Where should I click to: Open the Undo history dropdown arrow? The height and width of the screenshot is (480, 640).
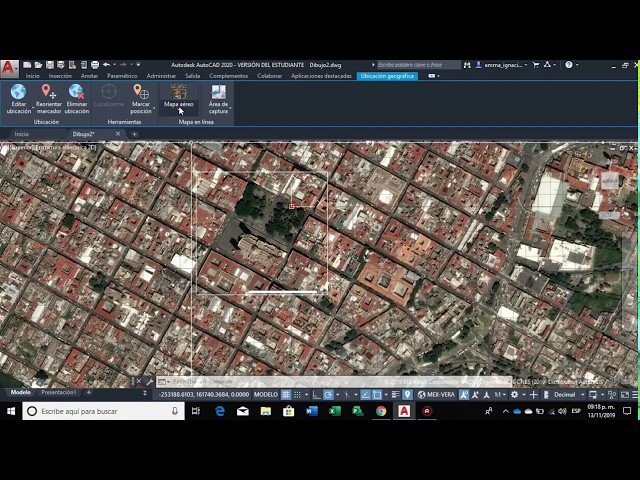pyautogui.click(x=114, y=64)
